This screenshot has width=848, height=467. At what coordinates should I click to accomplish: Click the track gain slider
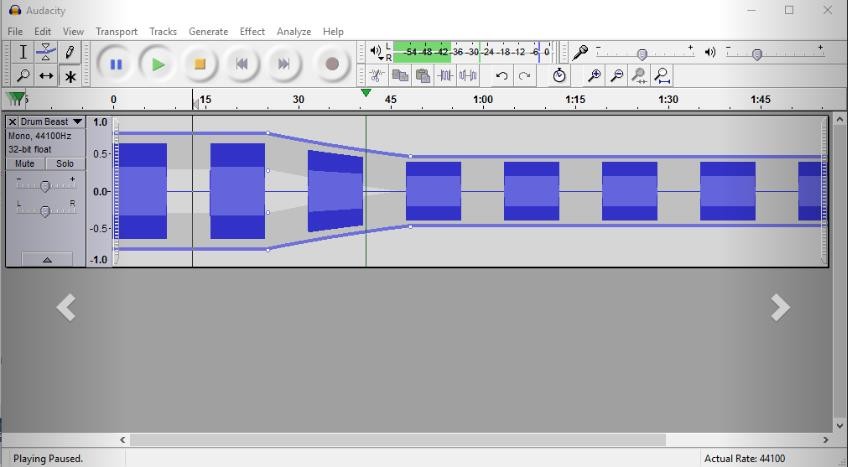coord(45,186)
